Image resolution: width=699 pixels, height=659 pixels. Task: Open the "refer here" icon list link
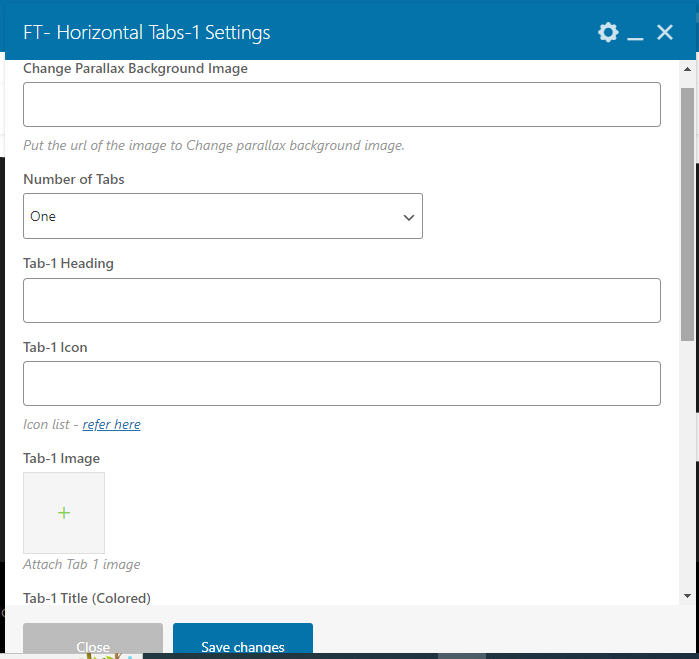[111, 424]
